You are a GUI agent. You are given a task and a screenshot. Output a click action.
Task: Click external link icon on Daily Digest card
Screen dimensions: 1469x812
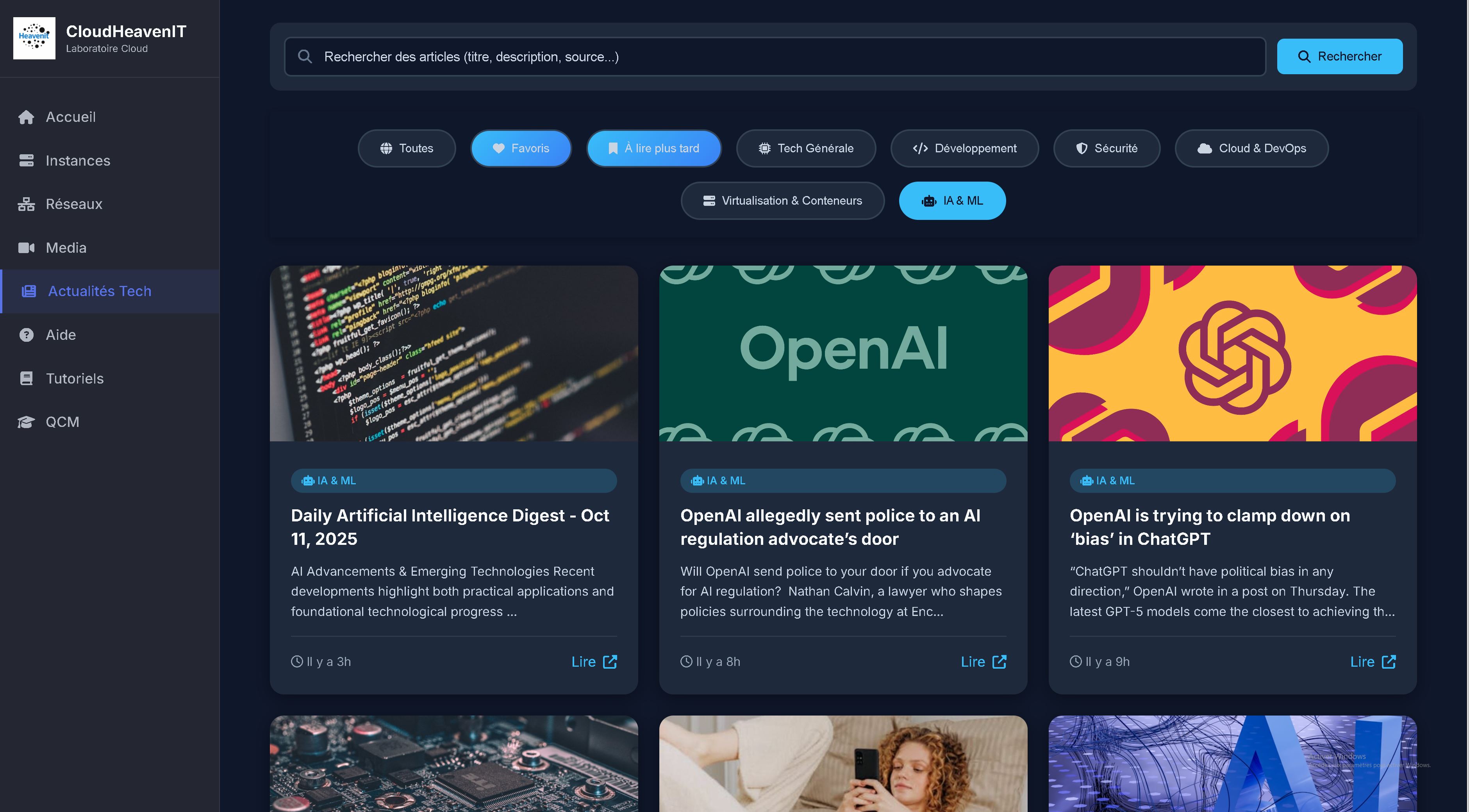coord(610,662)
